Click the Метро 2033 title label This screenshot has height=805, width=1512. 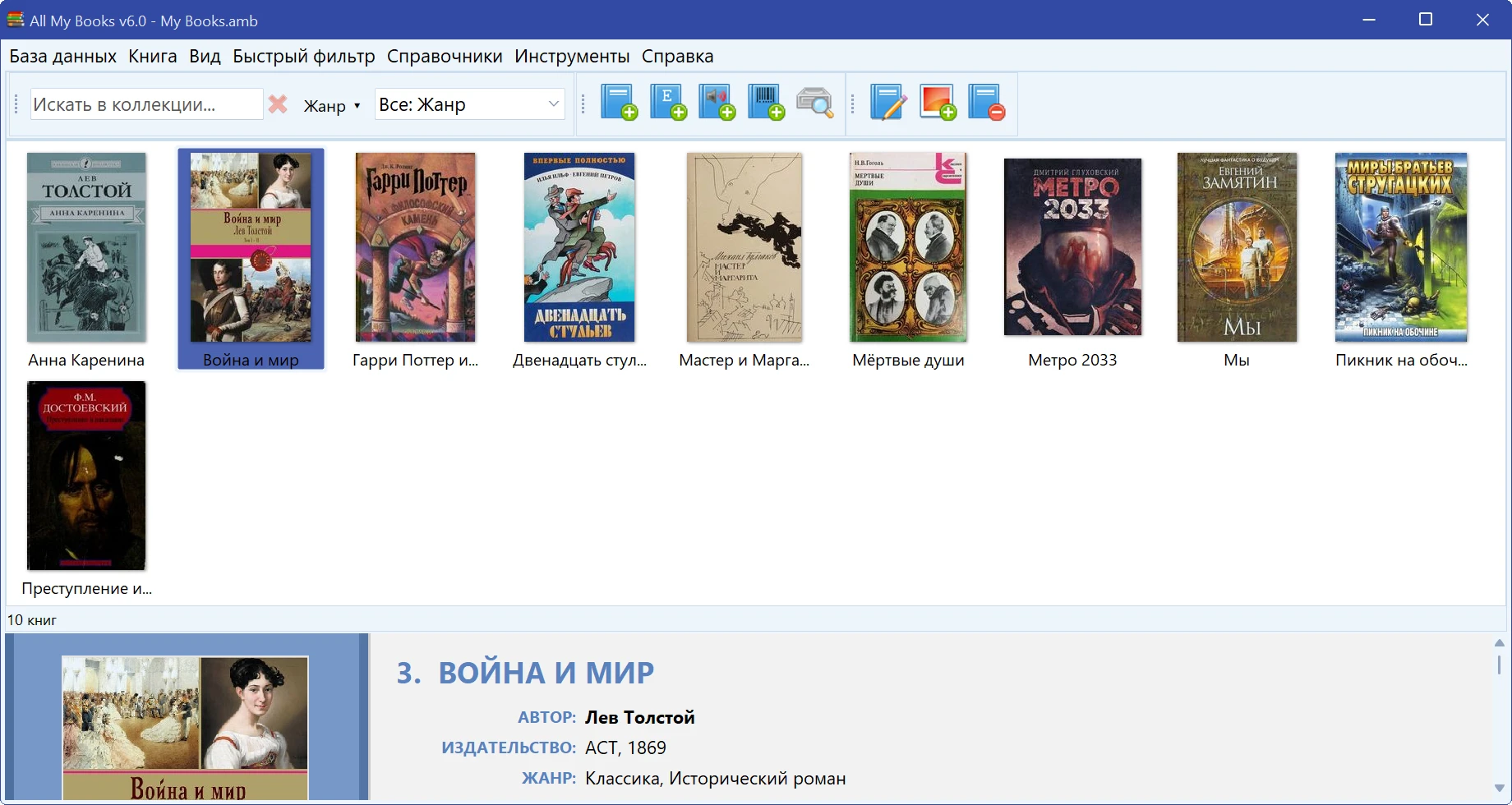point(1072,360)
